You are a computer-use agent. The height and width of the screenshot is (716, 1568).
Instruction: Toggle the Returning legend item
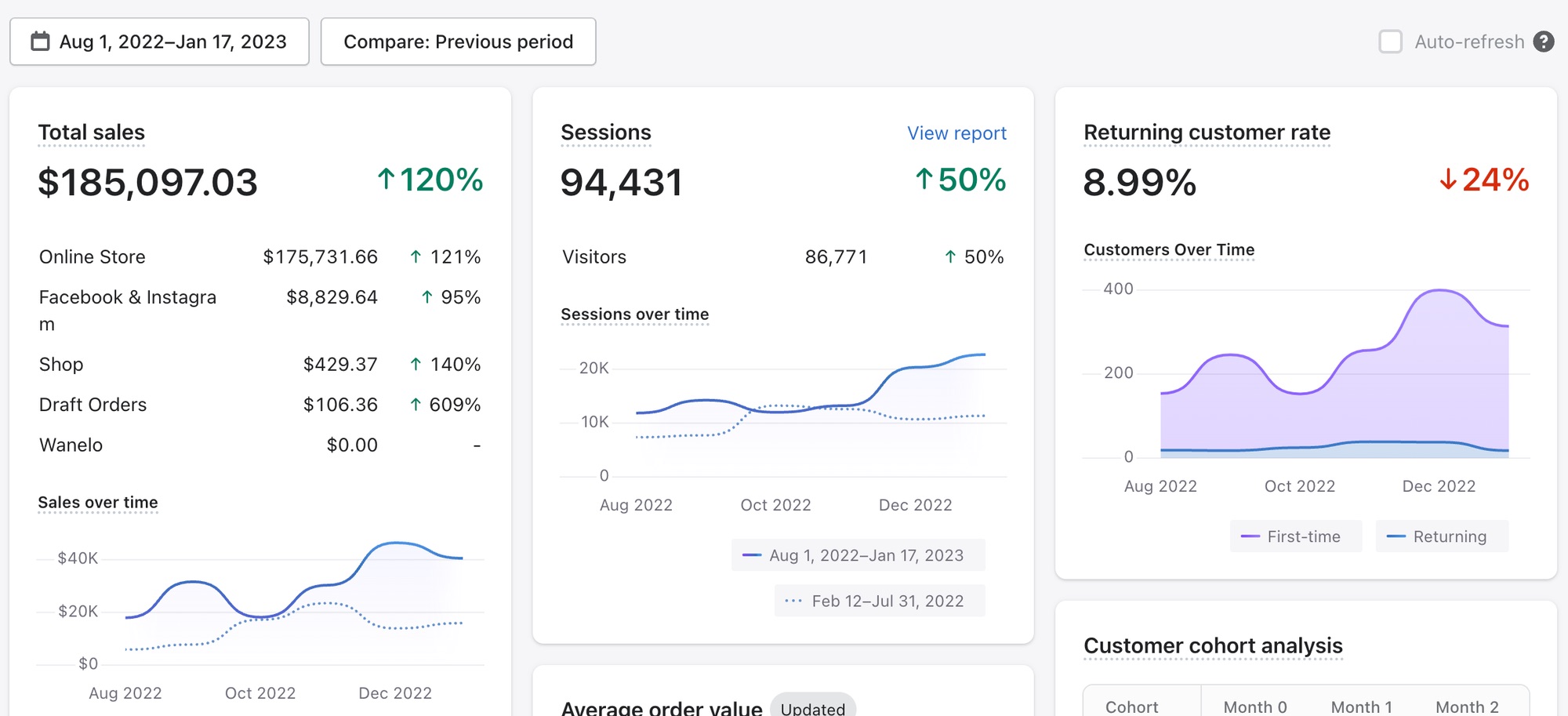click(x=1441, y=536)
